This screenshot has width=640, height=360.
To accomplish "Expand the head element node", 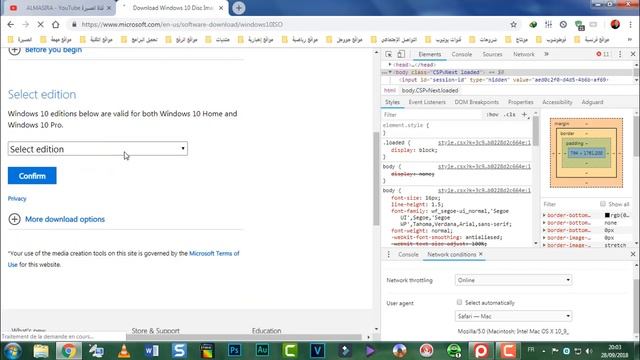I will coord(390,64).
